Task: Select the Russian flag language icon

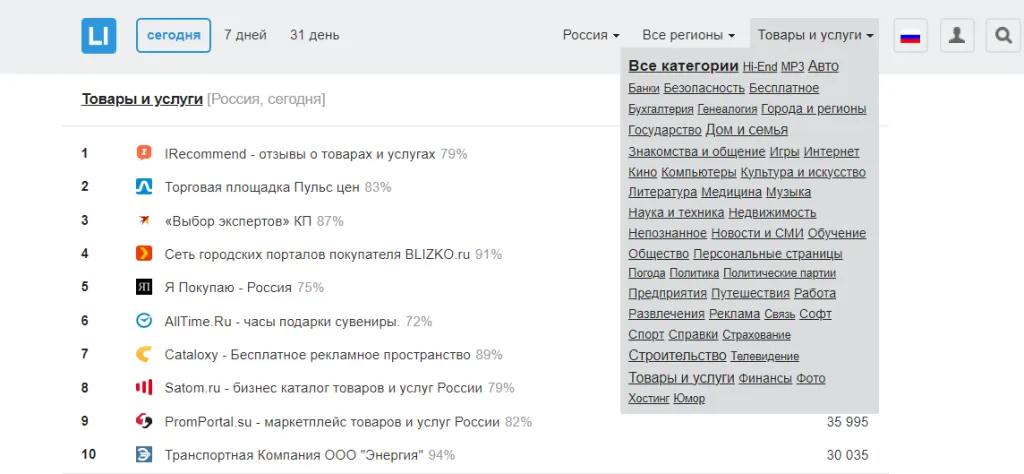Action: (910, 35)
